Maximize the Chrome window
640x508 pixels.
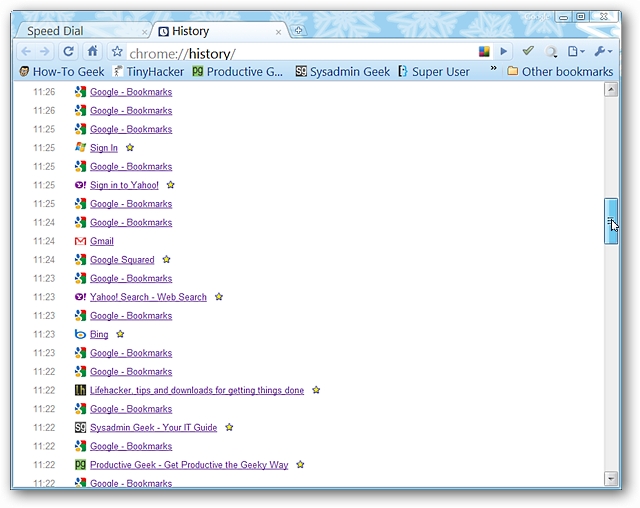pyautogui.click(x=581, y=17)
